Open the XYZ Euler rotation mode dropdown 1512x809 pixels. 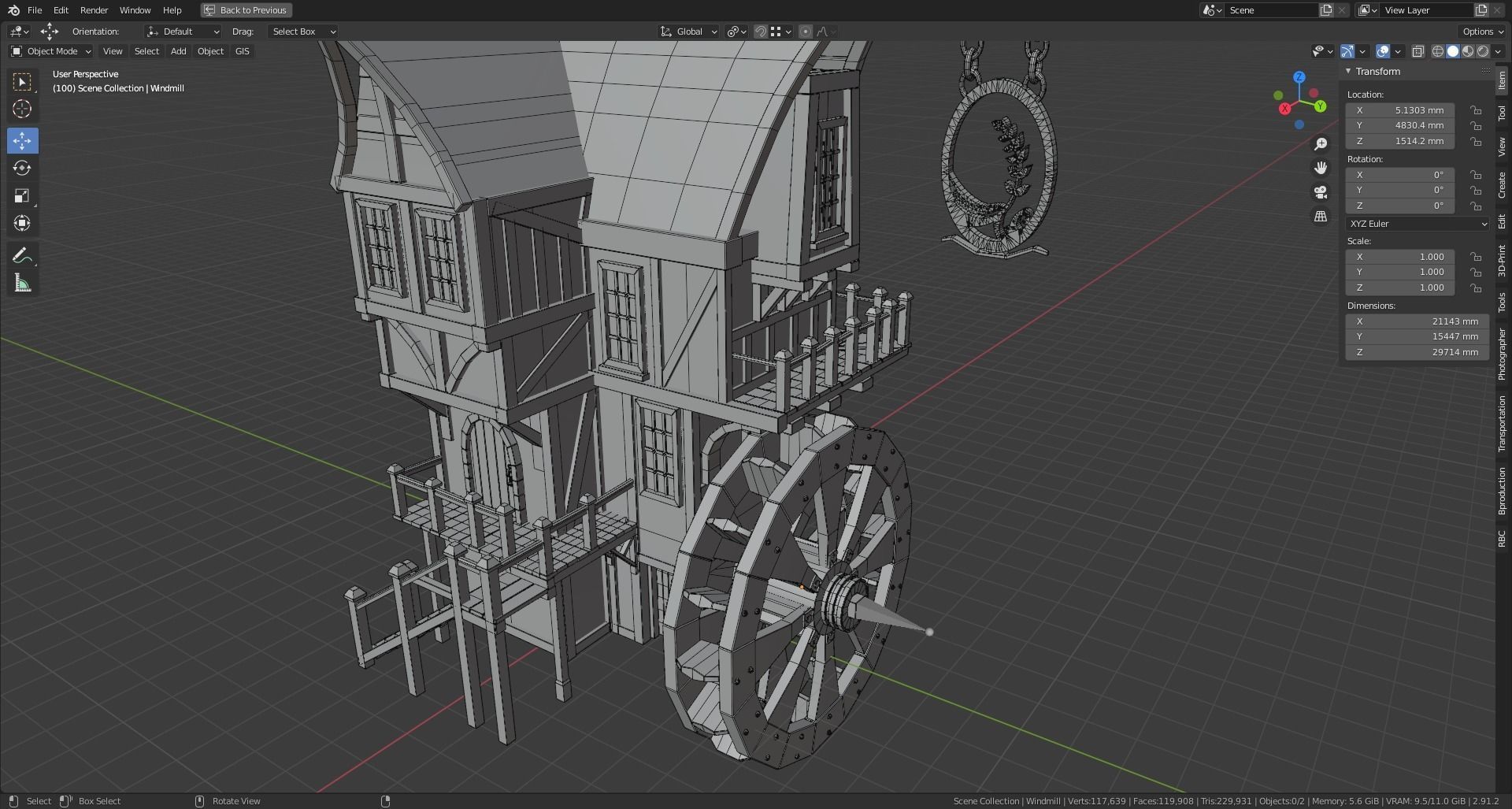[x=1417, y=224]
